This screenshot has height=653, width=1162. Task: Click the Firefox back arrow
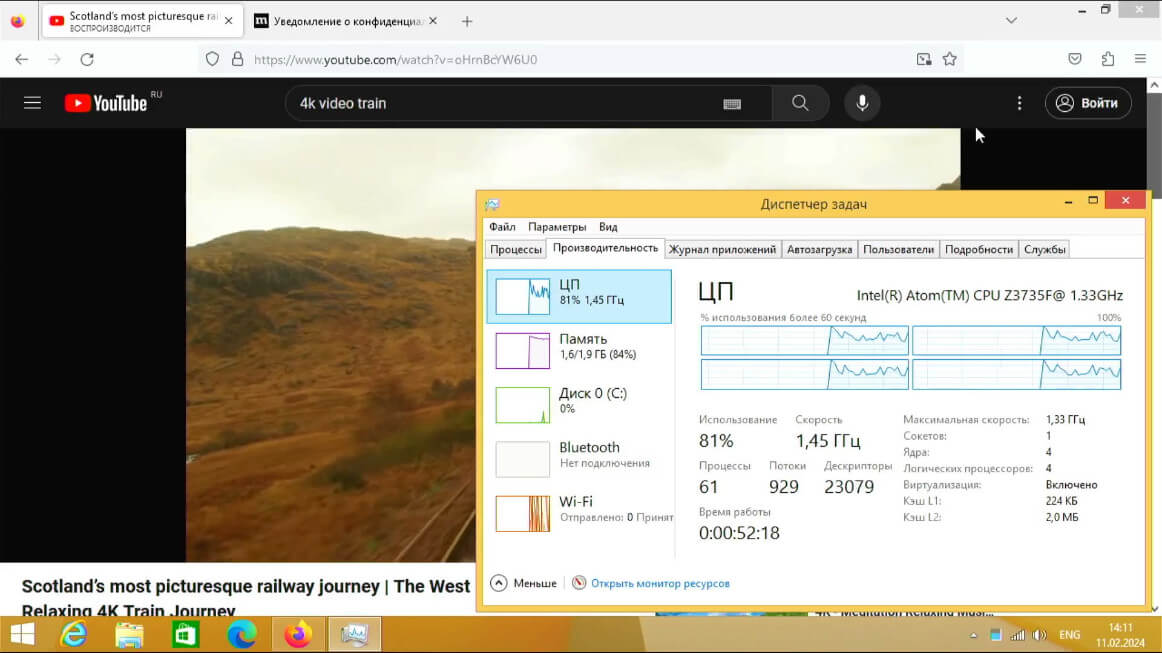(x=21, y=59)
